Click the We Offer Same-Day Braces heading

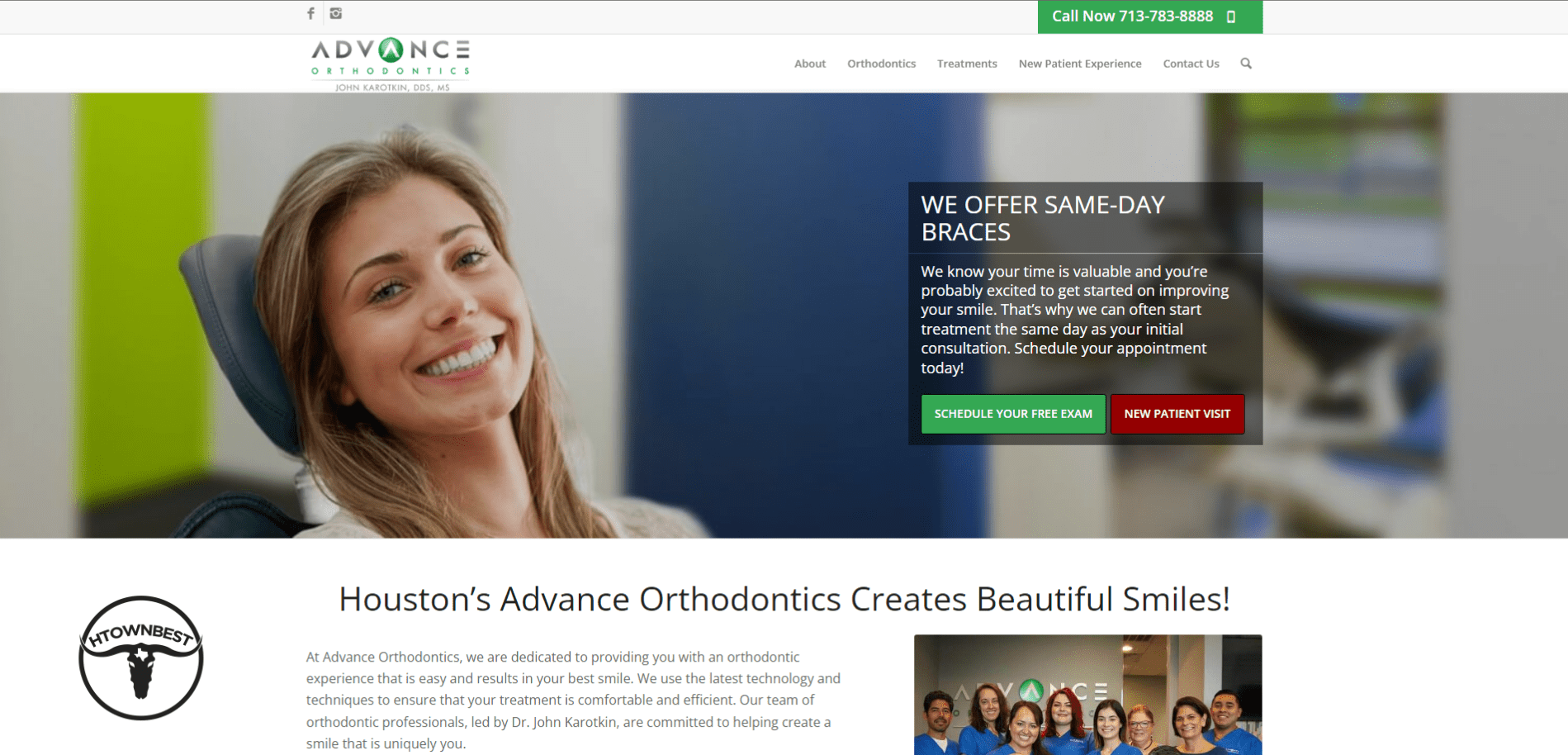1043,218
